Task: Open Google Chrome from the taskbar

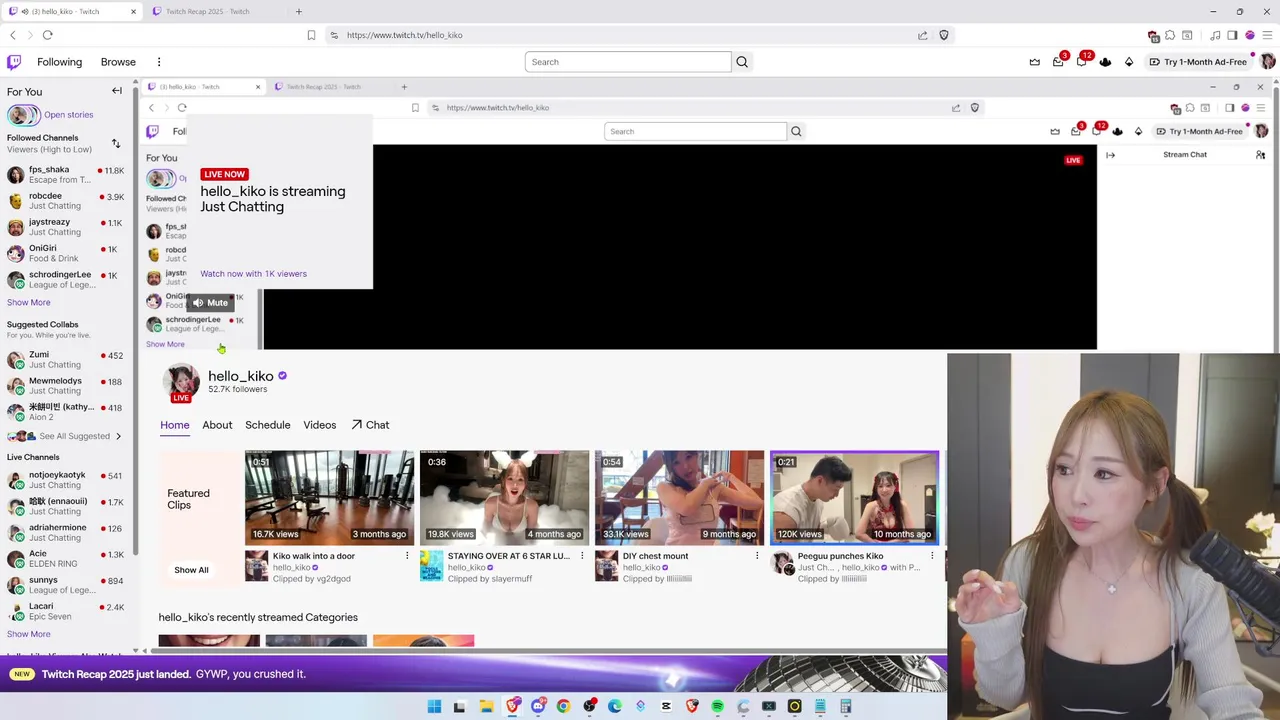Action: click(x=563, y=706)
